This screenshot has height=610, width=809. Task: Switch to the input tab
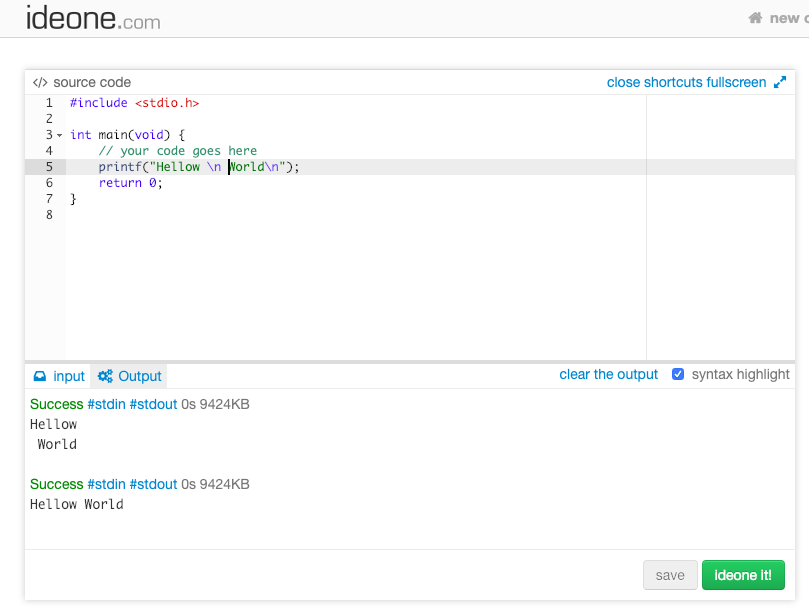pos(68,377)
